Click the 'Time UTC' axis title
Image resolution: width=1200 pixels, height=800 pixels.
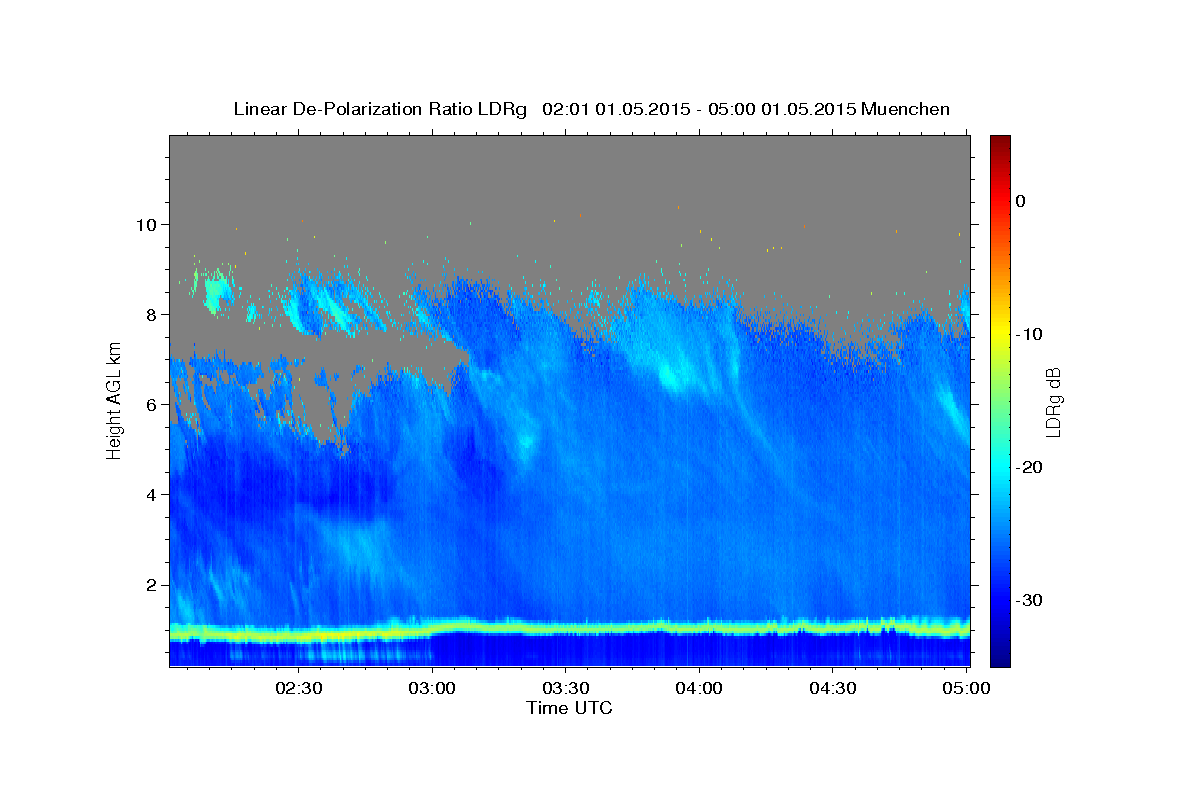pos(569,708)
